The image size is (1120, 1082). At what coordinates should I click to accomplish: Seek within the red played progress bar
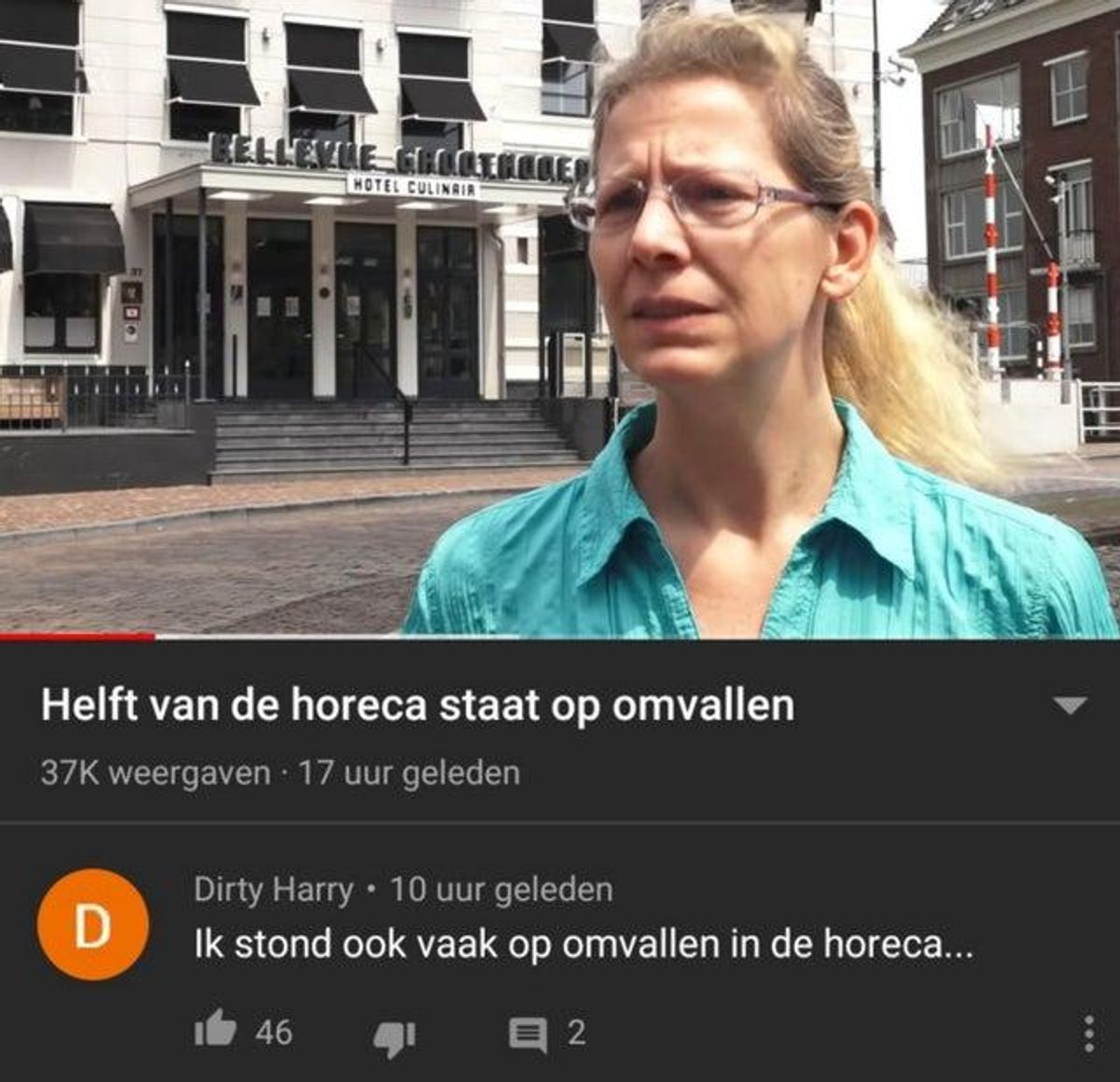77,637
